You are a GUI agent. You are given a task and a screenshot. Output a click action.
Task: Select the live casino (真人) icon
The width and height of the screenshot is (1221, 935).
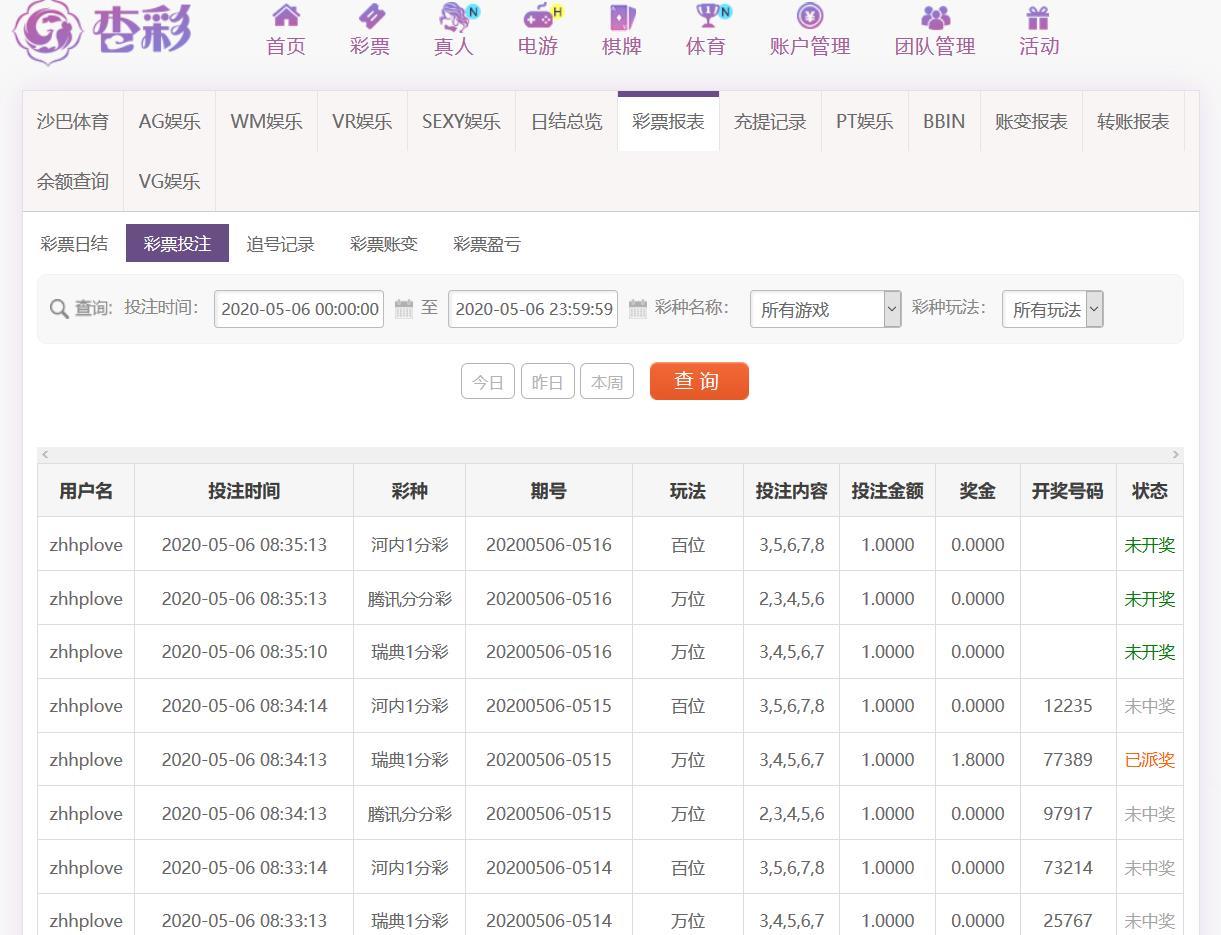[454, 16]
